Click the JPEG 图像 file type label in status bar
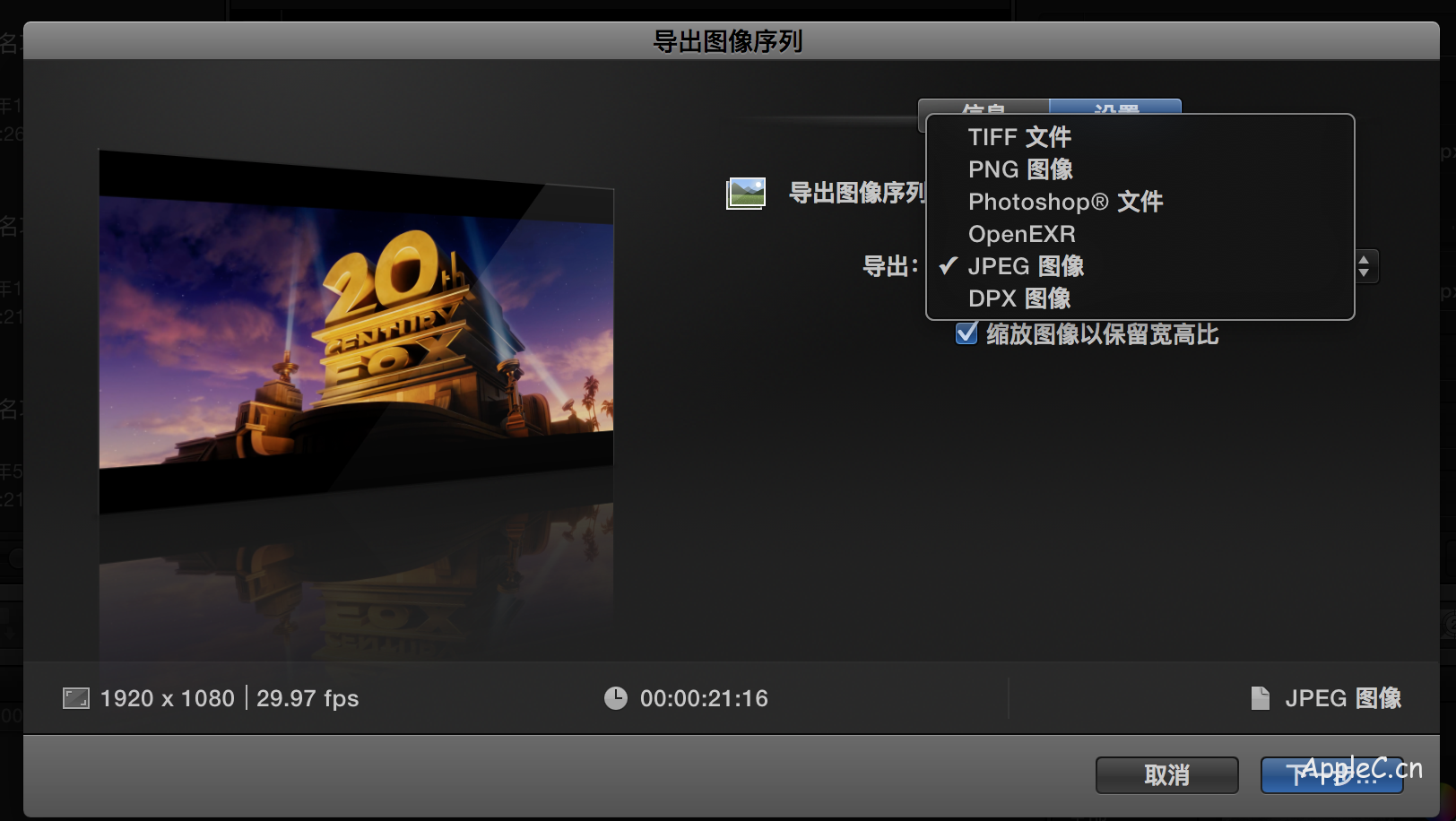This screenshot has height=821, width=1456. coord(1343,698)
